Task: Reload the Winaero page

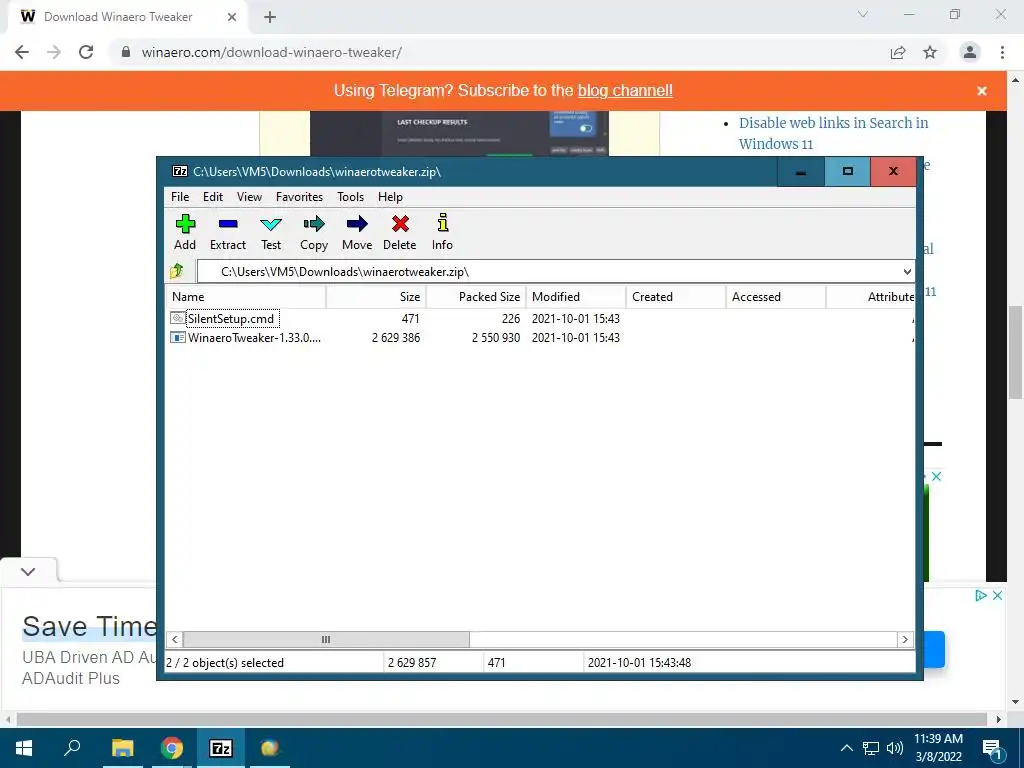Action: click(x=86, y=52)
